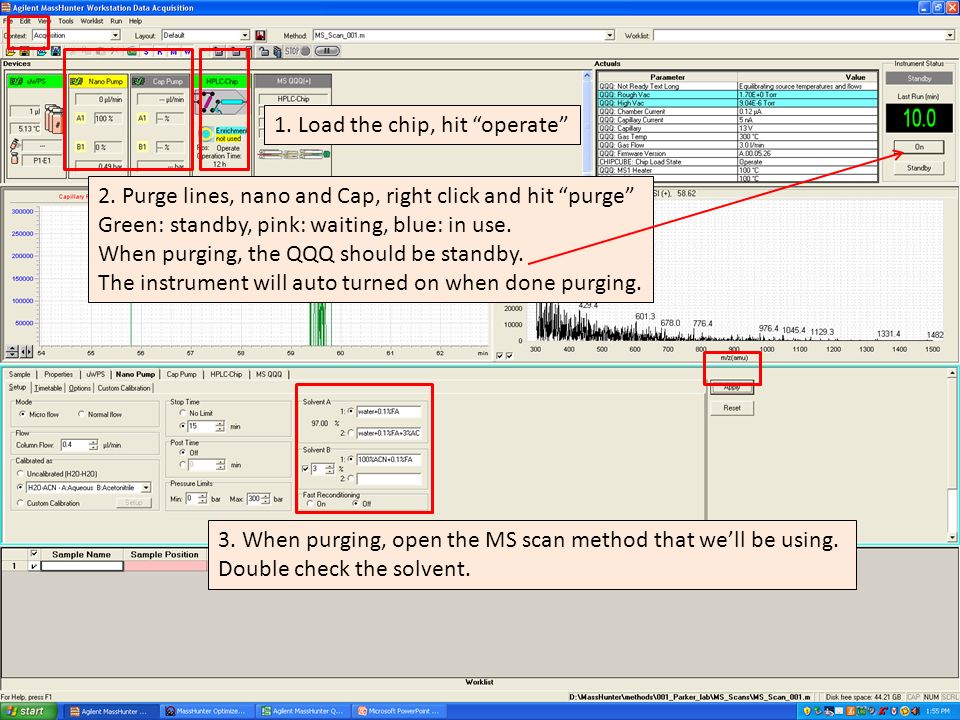Open the Tools menu
The image size is (960, 720).
pos(66,21)
